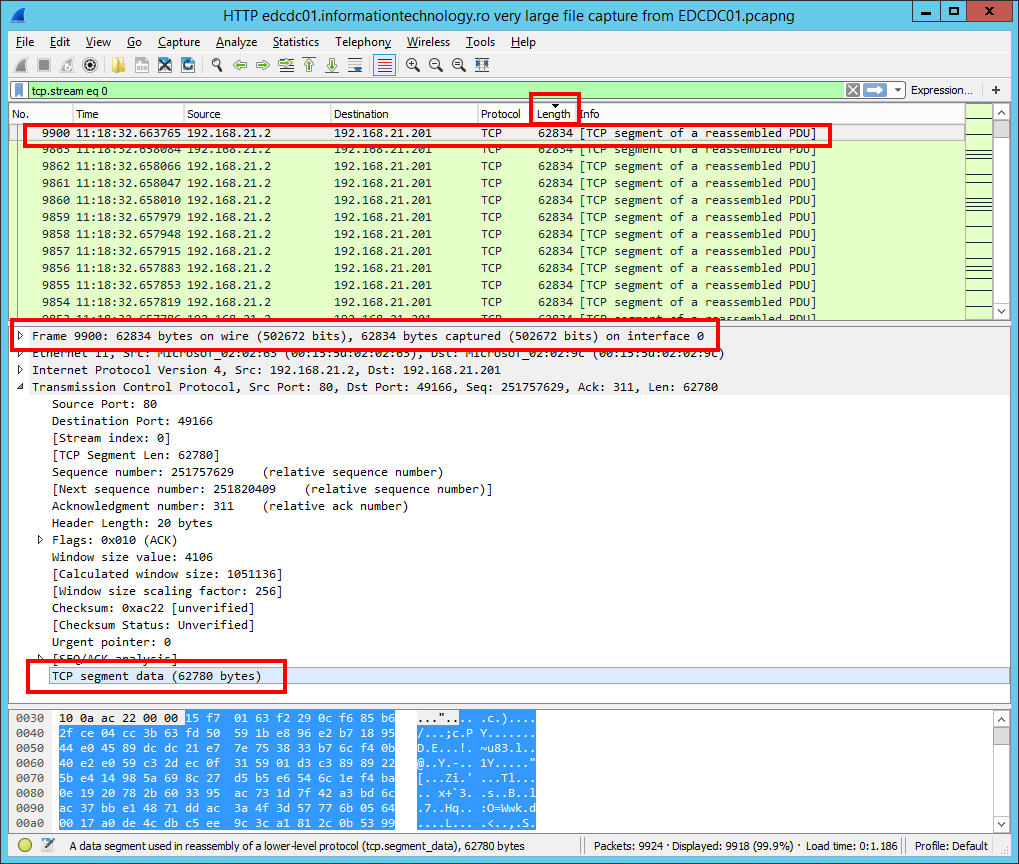This screenshot has height=864, width=1019.
Task: Expand Internet Protocol Version 4 section
Action: coord(20,370)
